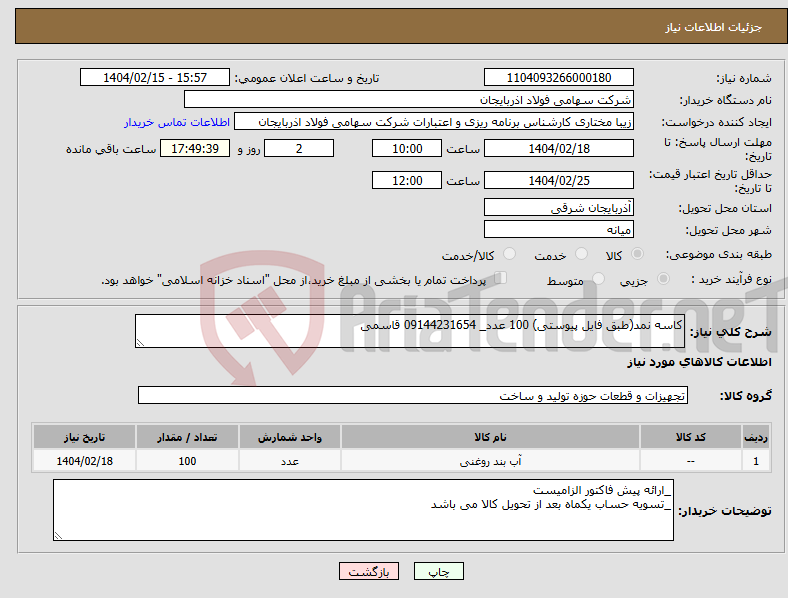
Task: Select the کالا radio button
Action: 637,254
